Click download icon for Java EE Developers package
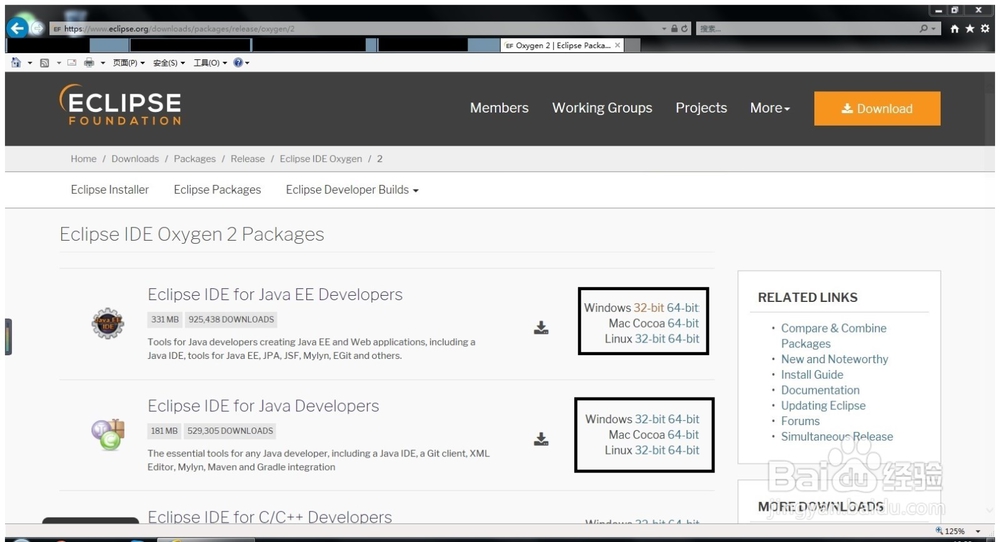 (541, 328)
